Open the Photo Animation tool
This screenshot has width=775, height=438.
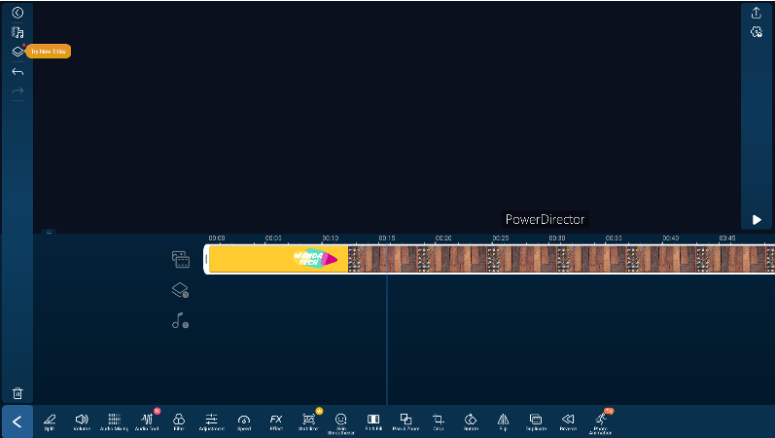[x=601, y=424]
